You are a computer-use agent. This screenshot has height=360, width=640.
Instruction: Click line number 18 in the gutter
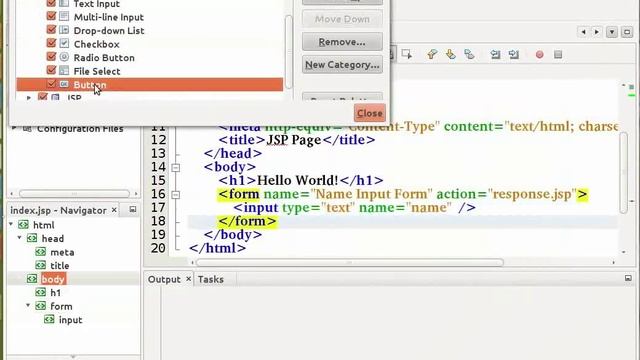click(x=158, y=221)
